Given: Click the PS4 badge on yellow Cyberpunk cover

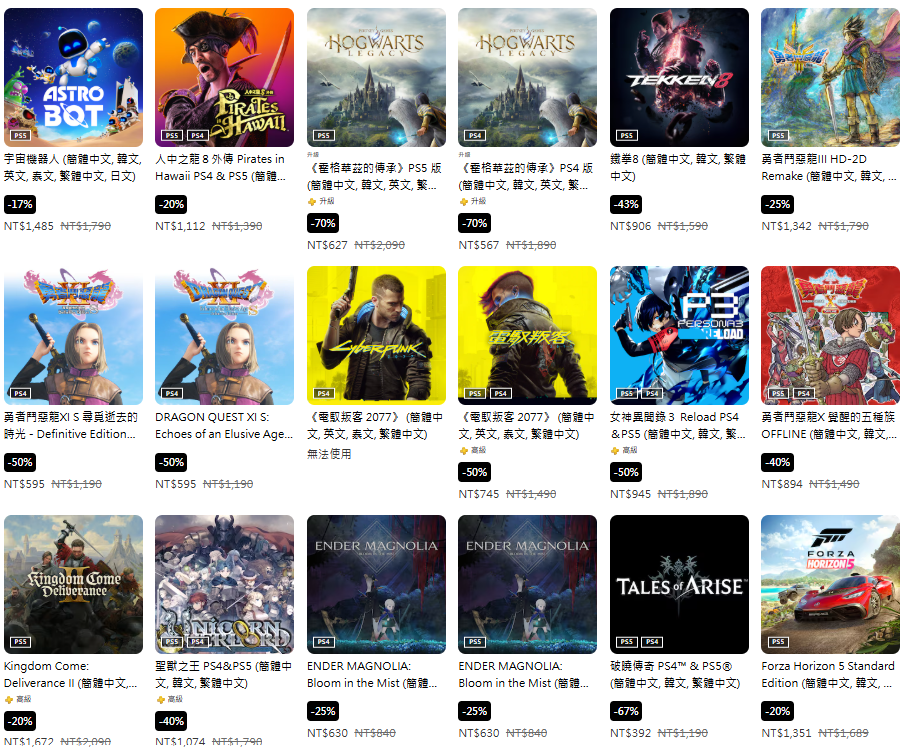Looking at the screenshot, I should (324, 393).
